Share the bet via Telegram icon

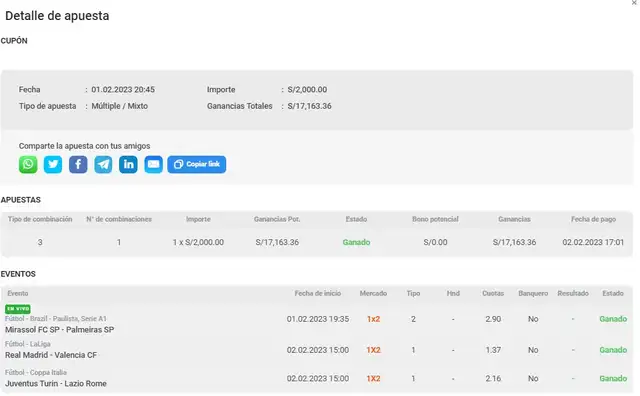[103, 165]
